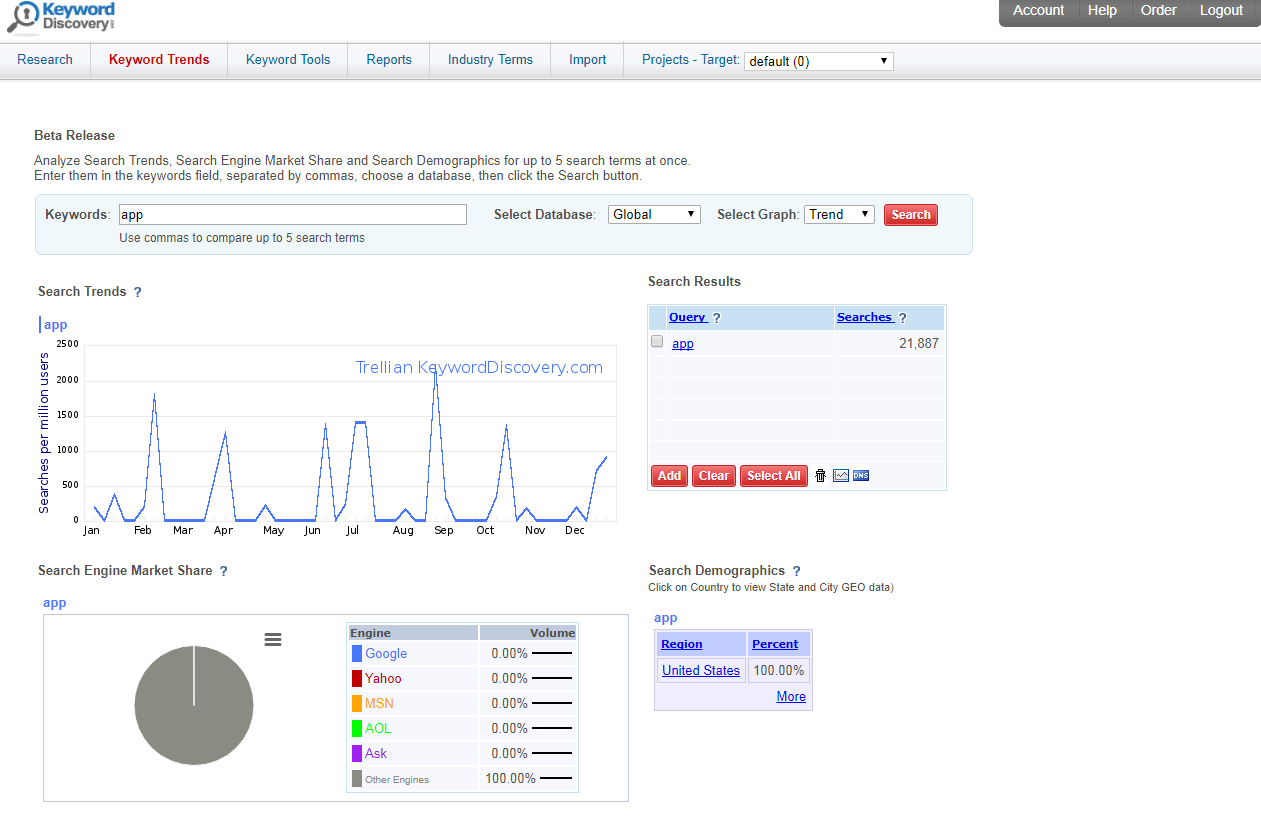Viewport: 1261px width, 831px height.
Task: Click help icon beside Search Engine Market Share
Action: pyautogui.click(x=224, y=571)
